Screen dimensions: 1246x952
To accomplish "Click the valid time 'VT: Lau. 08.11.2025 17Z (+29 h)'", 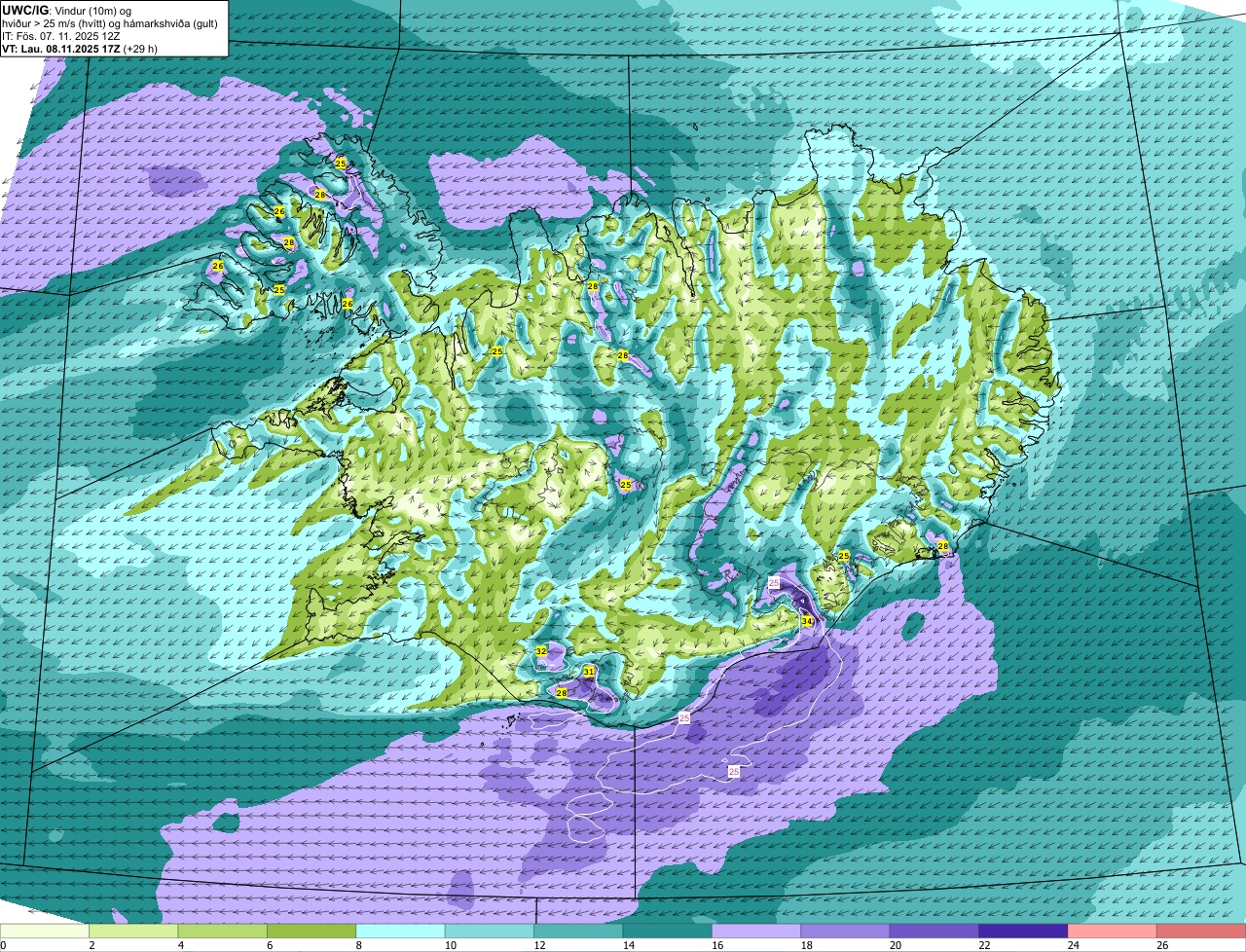I will [80, 49].
